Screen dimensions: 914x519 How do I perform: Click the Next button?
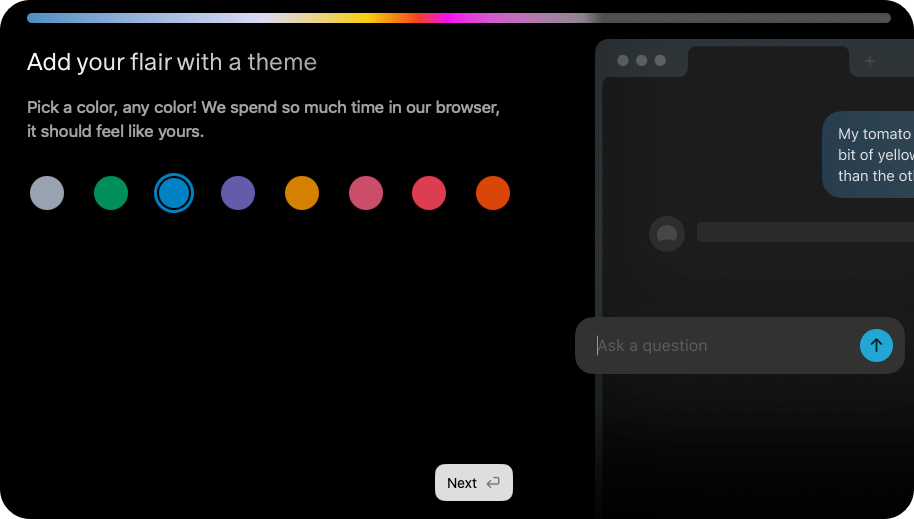coord(474,483)
